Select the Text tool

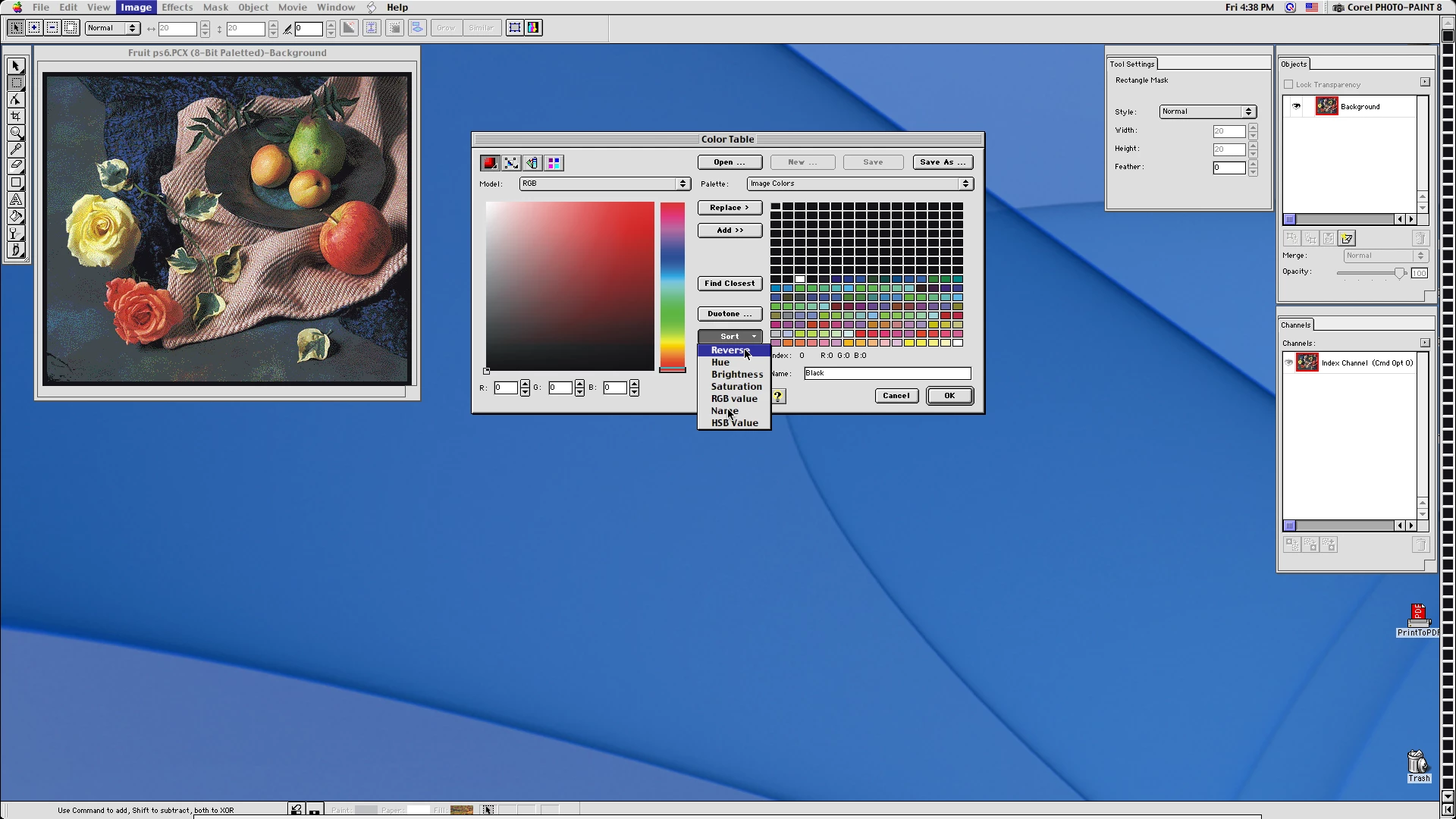(16, 199)
